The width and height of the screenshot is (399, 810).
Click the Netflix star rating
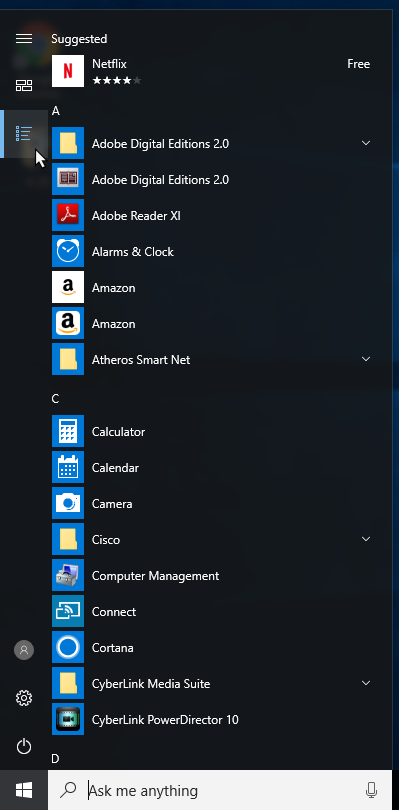pyautogui.click(x=116, y=81)
